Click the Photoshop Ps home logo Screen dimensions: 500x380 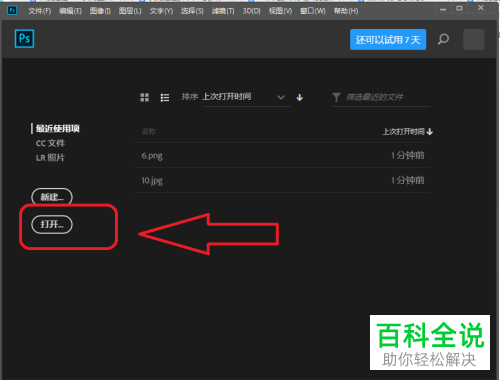tap(24, 39)
